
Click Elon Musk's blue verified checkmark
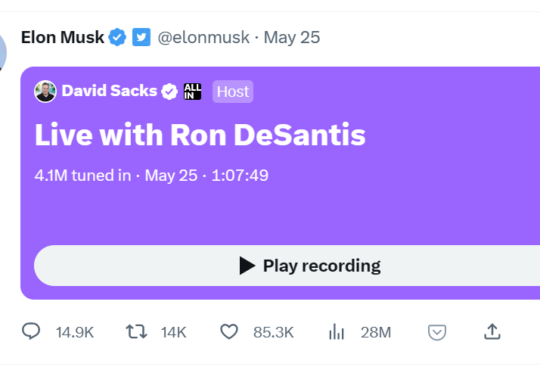[x=117, y=37]
